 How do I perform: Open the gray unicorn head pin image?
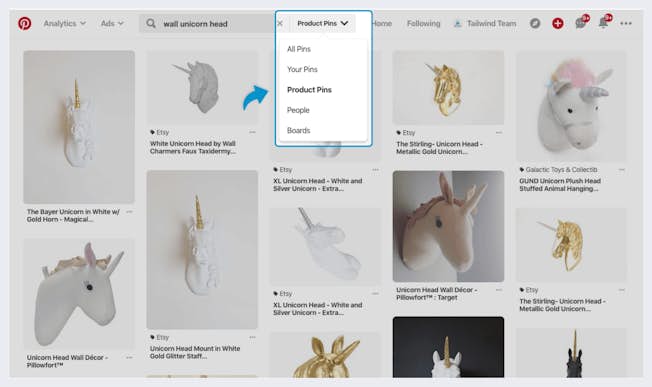(x=202, y=88)
